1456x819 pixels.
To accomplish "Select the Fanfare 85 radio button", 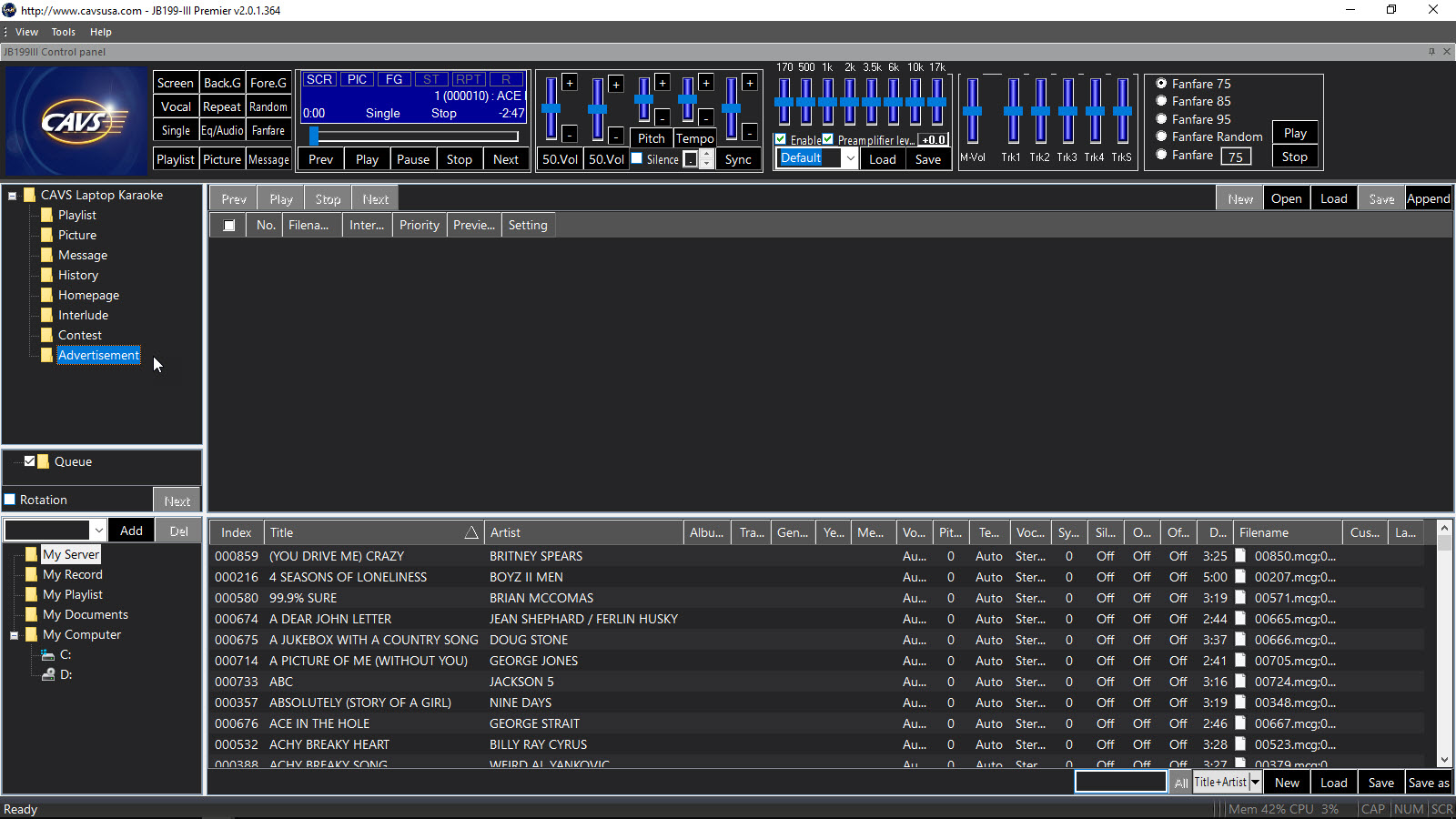I will click(1161, 101).
